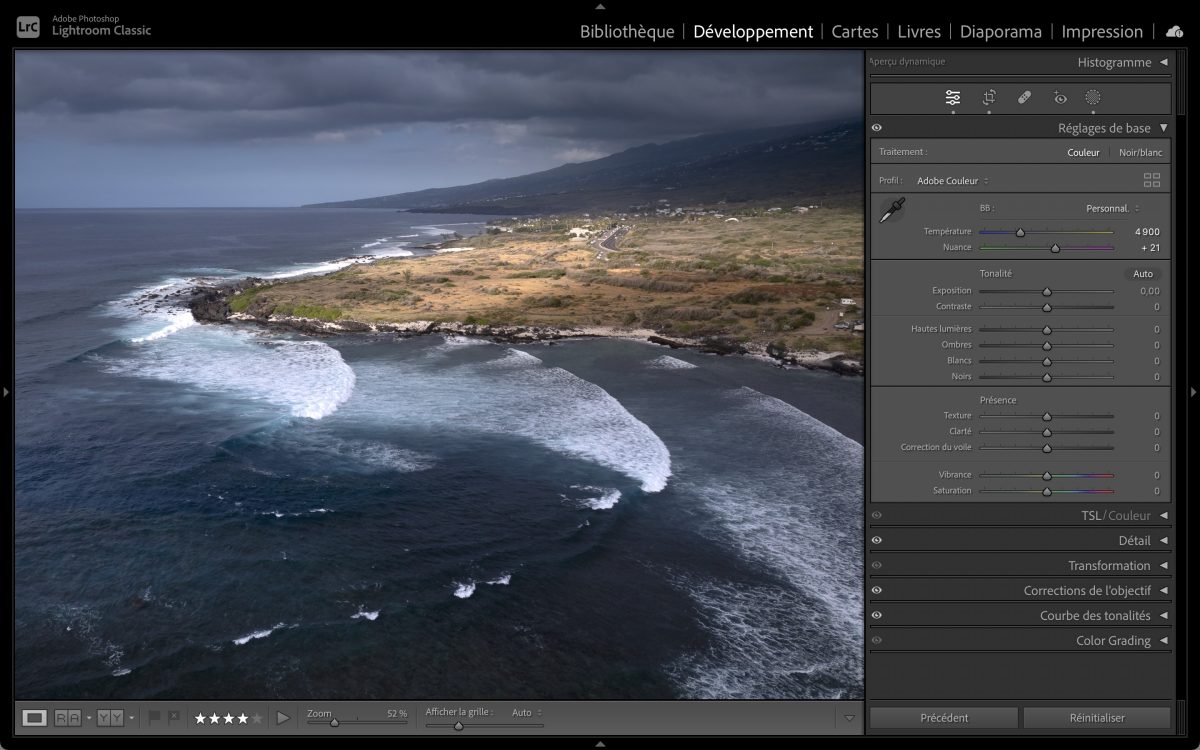1200x750 pixels.
Task: Open the Masking tool
Action: pyautogui.click(x=1093, y=98)
